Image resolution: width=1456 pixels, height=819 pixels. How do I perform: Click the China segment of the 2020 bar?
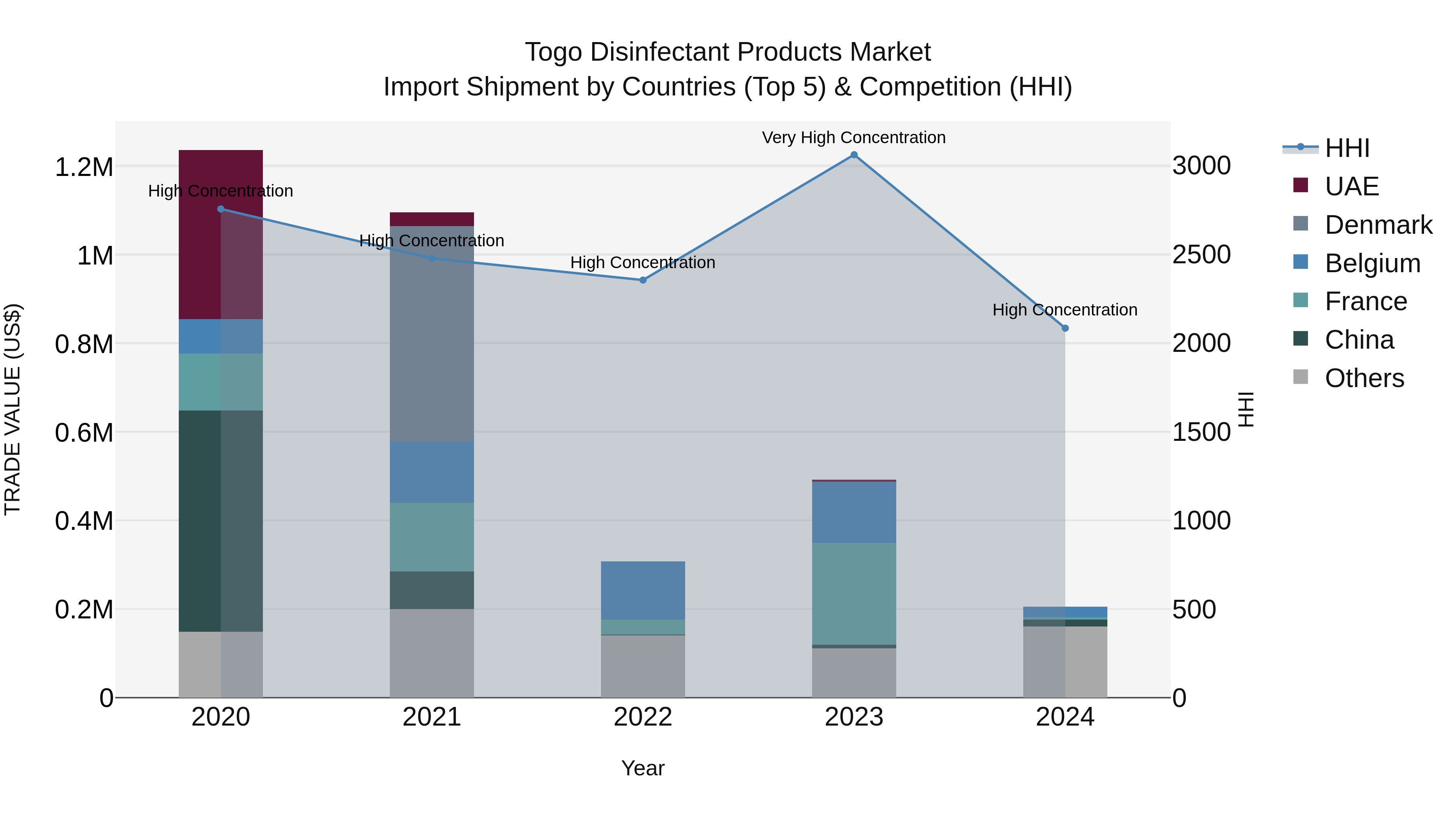point(221,521)
